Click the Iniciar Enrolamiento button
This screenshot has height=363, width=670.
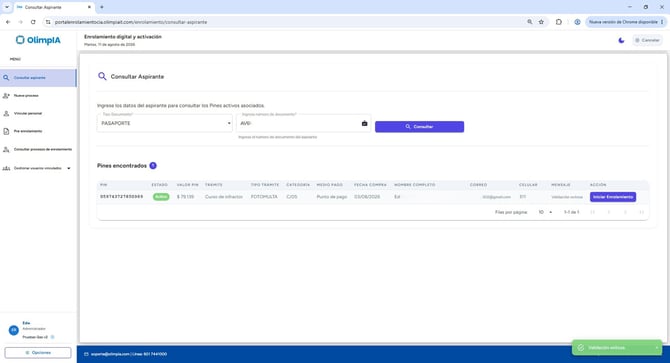tap(613, 197)
